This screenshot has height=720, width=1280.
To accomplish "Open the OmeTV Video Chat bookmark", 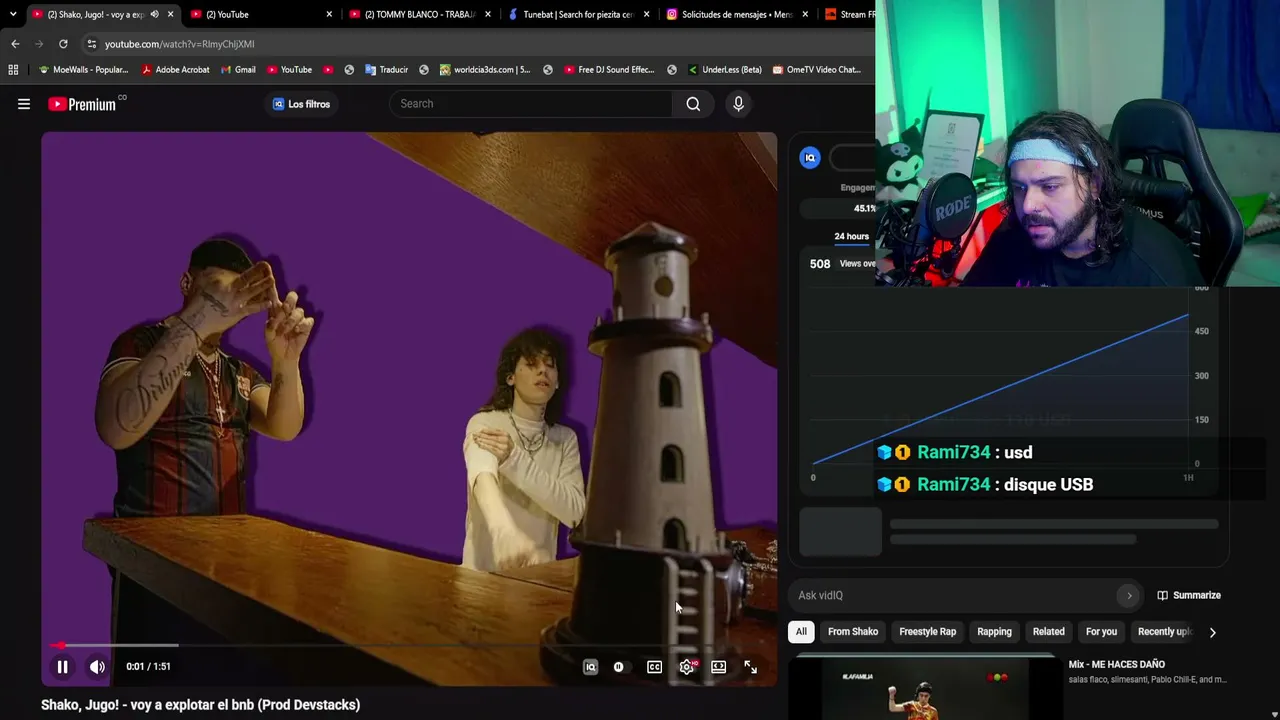I will pyautogui.click(x=816, y=70).
